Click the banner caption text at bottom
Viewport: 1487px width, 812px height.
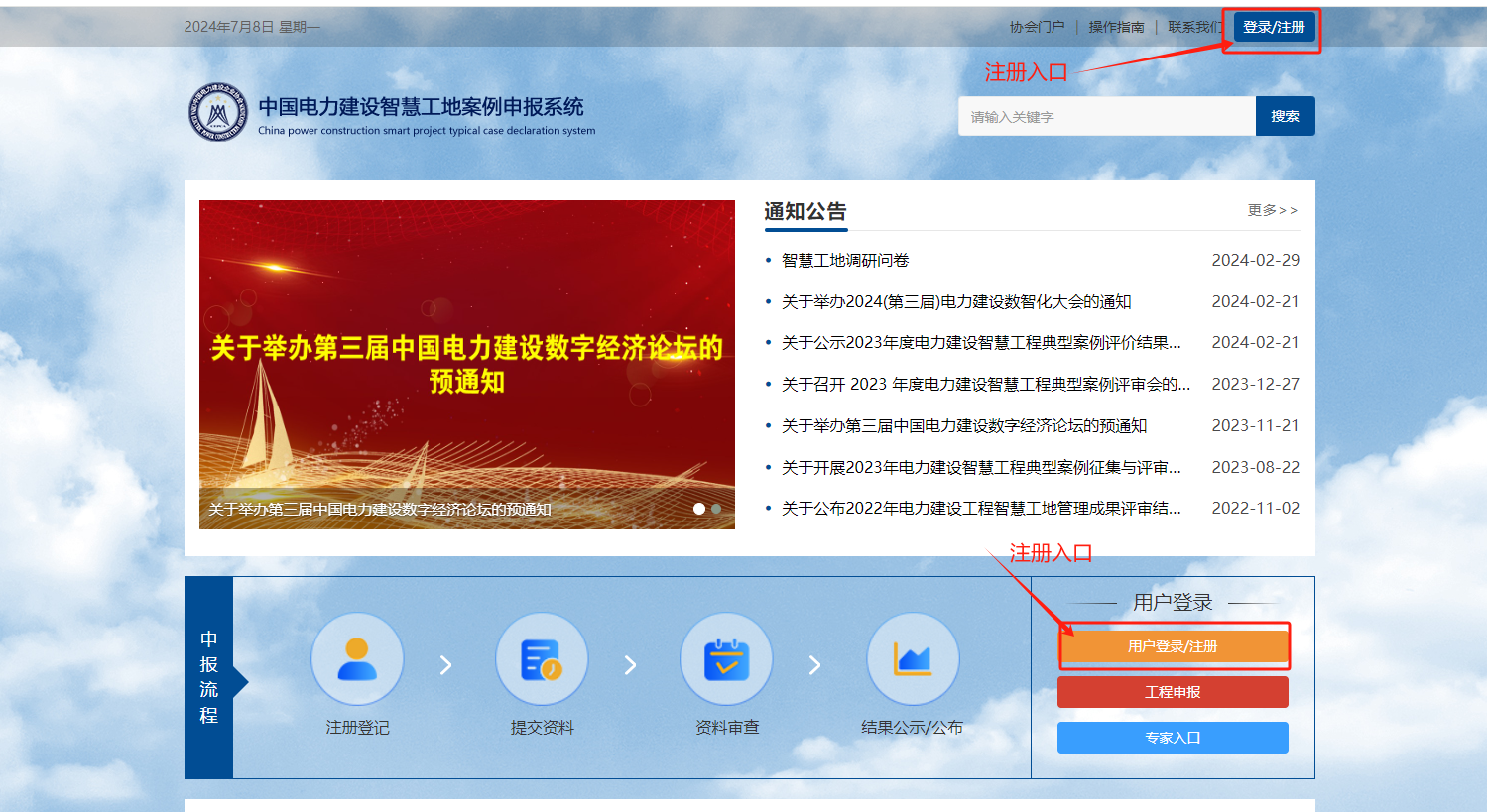(380, 509)
